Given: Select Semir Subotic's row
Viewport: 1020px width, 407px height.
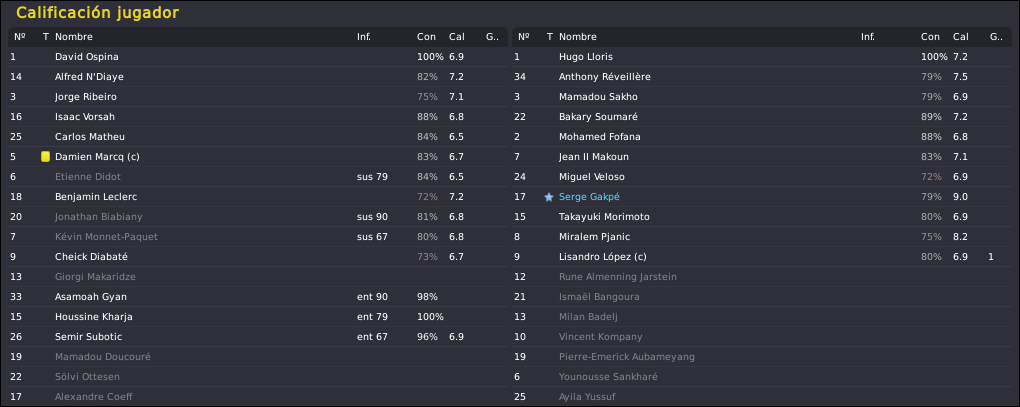Looking at the screenshot, I should click(258, 337).
